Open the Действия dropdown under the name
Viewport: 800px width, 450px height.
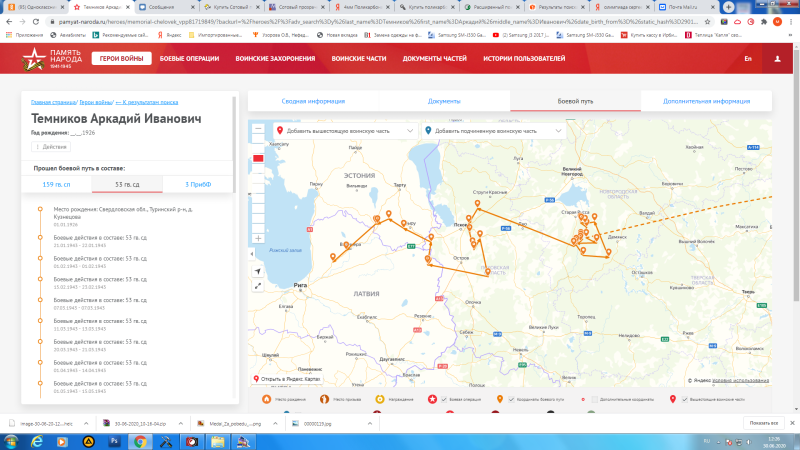pos(49,147)
